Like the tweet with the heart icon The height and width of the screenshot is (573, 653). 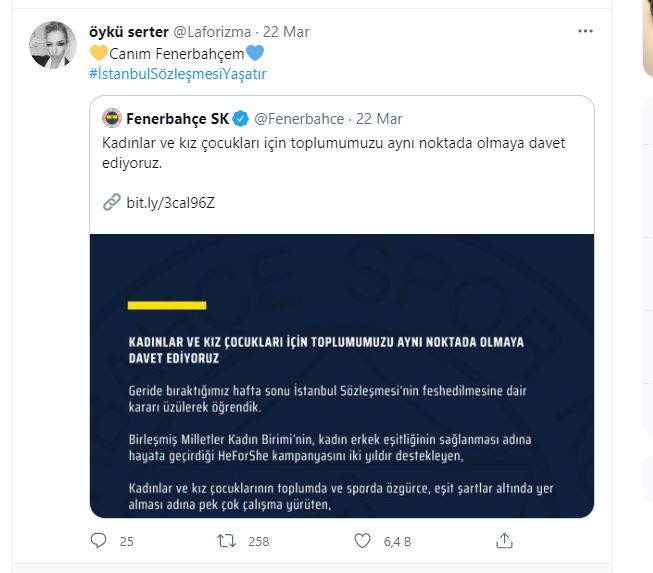pyautogui.click(x=365, y=541)
